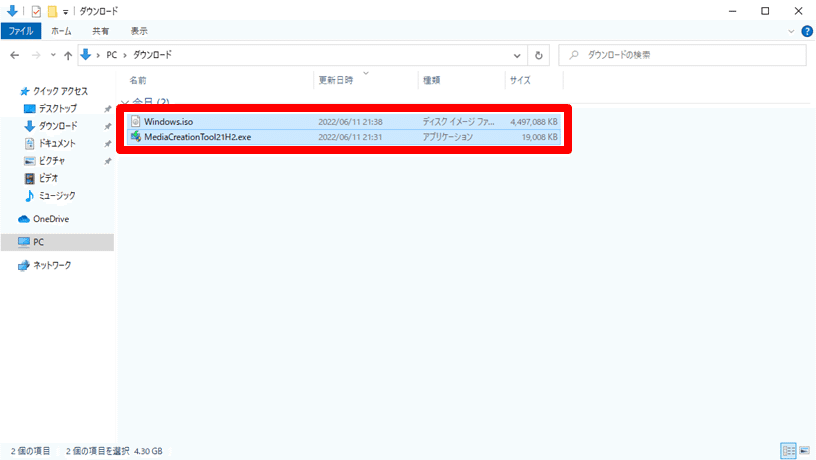Screen dimensions: 816x460
Task: Switch to the 共有 ribbon tab
Action: pyautogui.click(x=100, y=31)
